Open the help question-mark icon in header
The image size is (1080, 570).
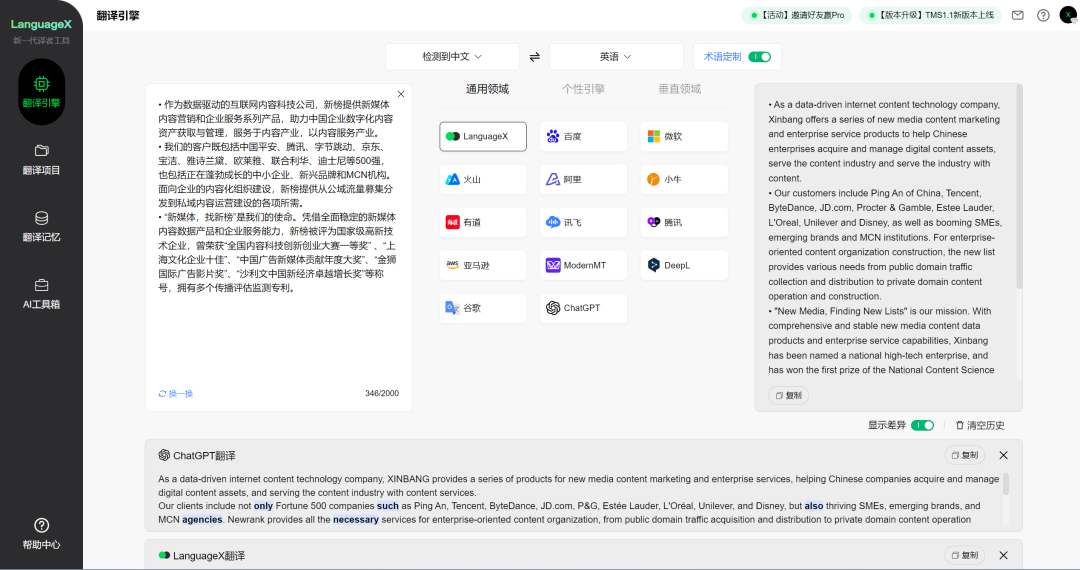tap(1043, 15)
